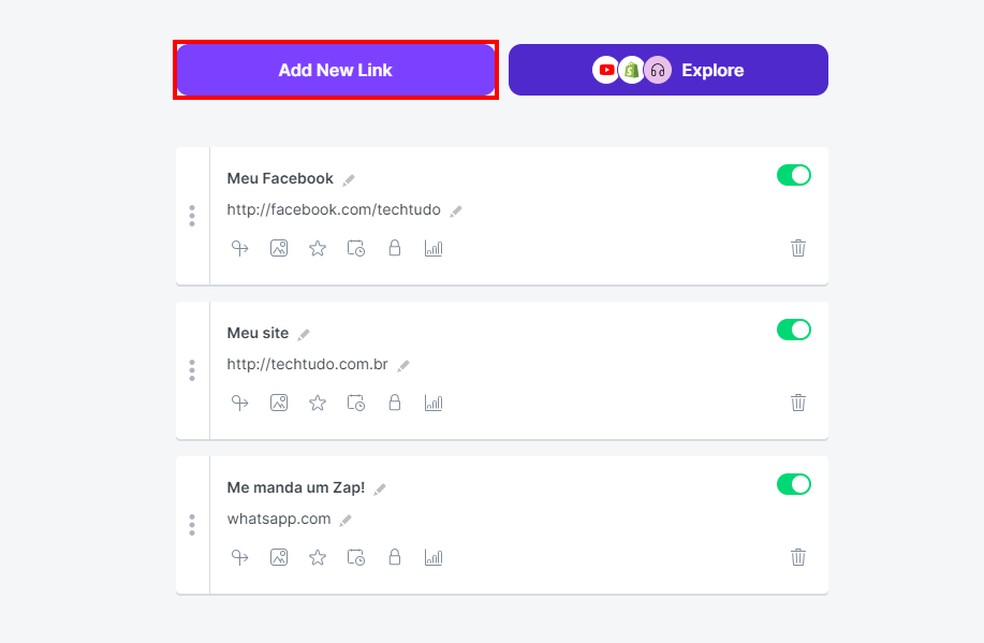This screenshot has width=984, height=643.
Task: View analytics for Me manda um Zap
Action: pos(433,557)
